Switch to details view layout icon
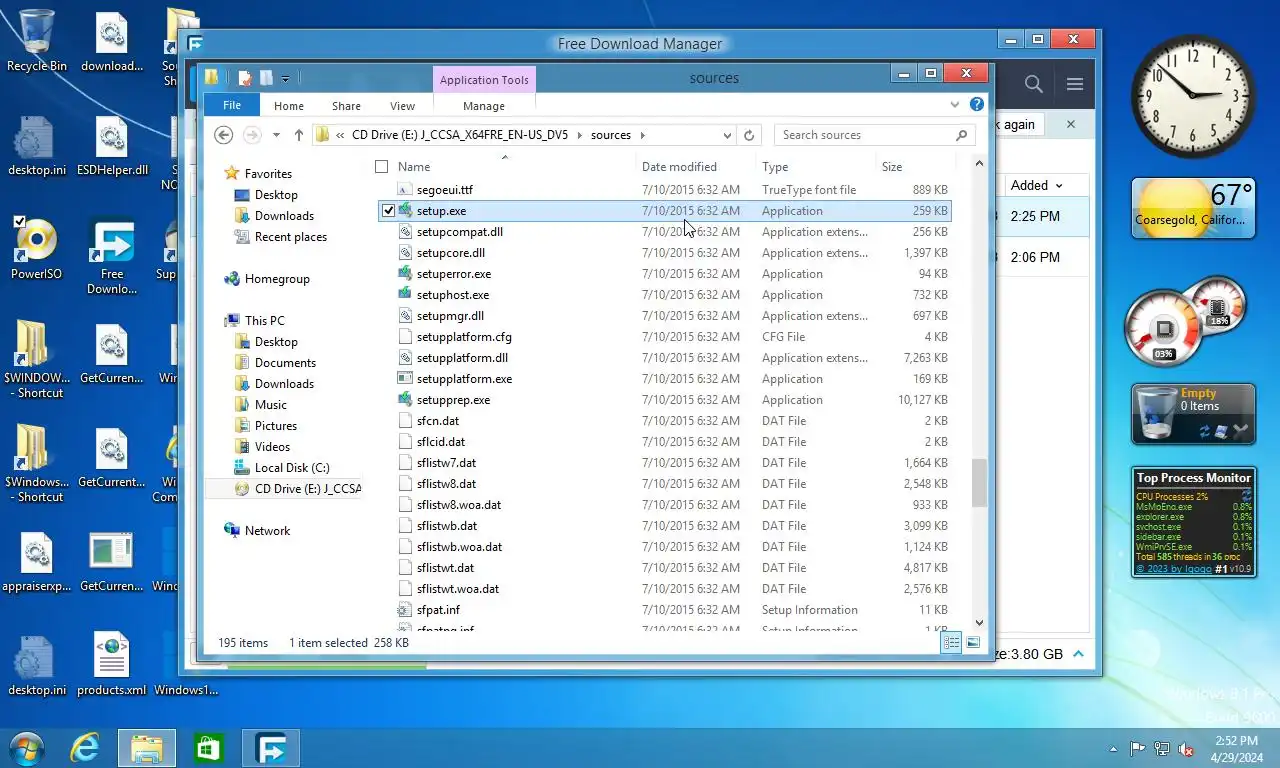Viewport: 1280px width, 768px height. [x=951, y=643]
